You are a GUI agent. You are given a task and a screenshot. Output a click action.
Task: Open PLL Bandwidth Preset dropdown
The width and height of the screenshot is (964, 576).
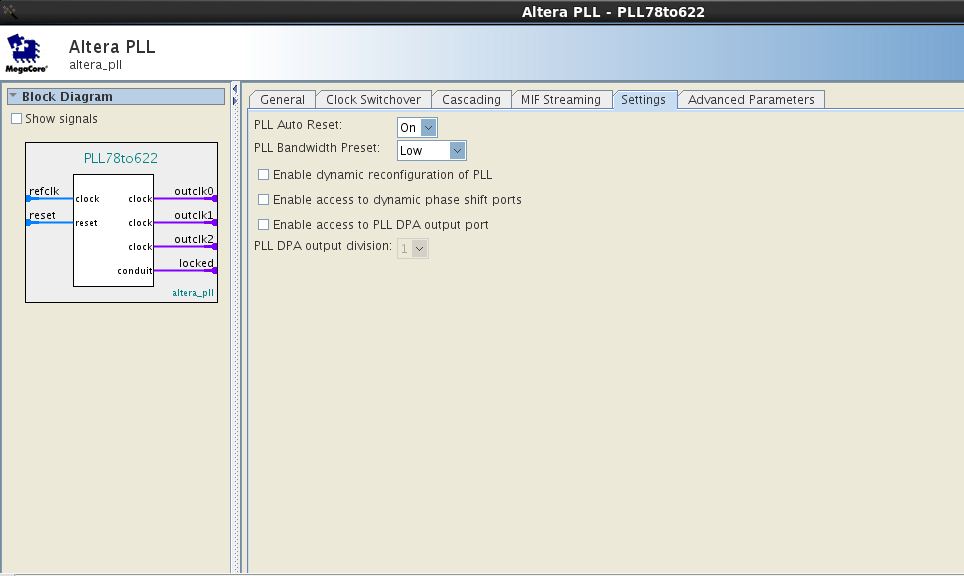pyautogui.click(x=432, y=151)
